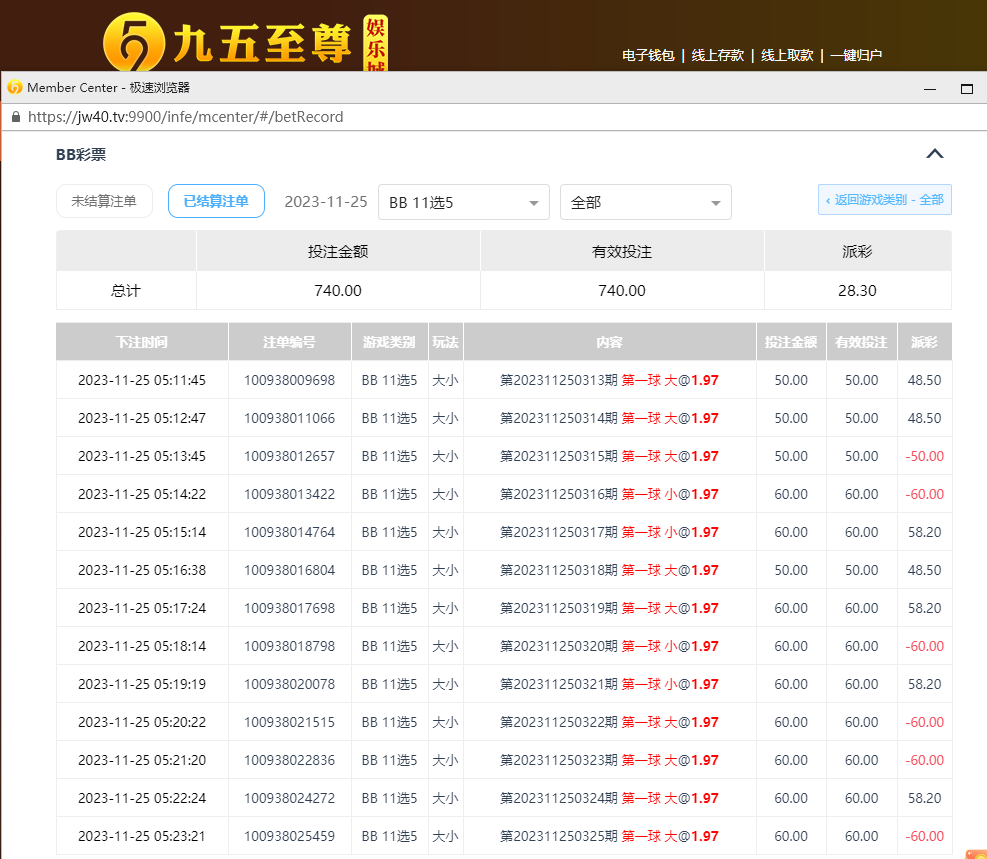The width and height of the screenshot is (987, 859).
Task: Click the 派彩 table column header
Action: [924, 342]
